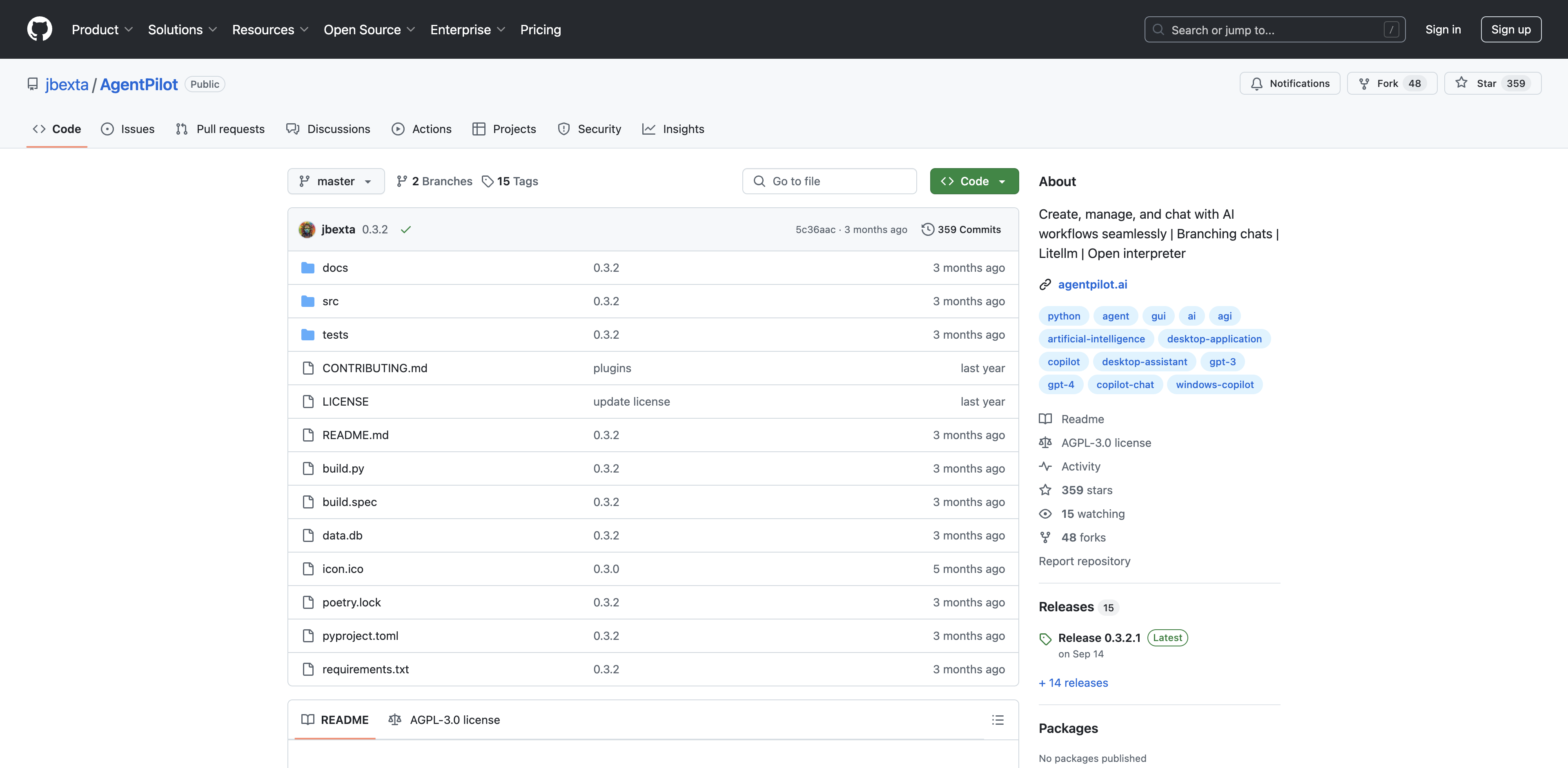Click the file icon for LICENSE
Viewport: 1568px width, 768px height.
308,401
